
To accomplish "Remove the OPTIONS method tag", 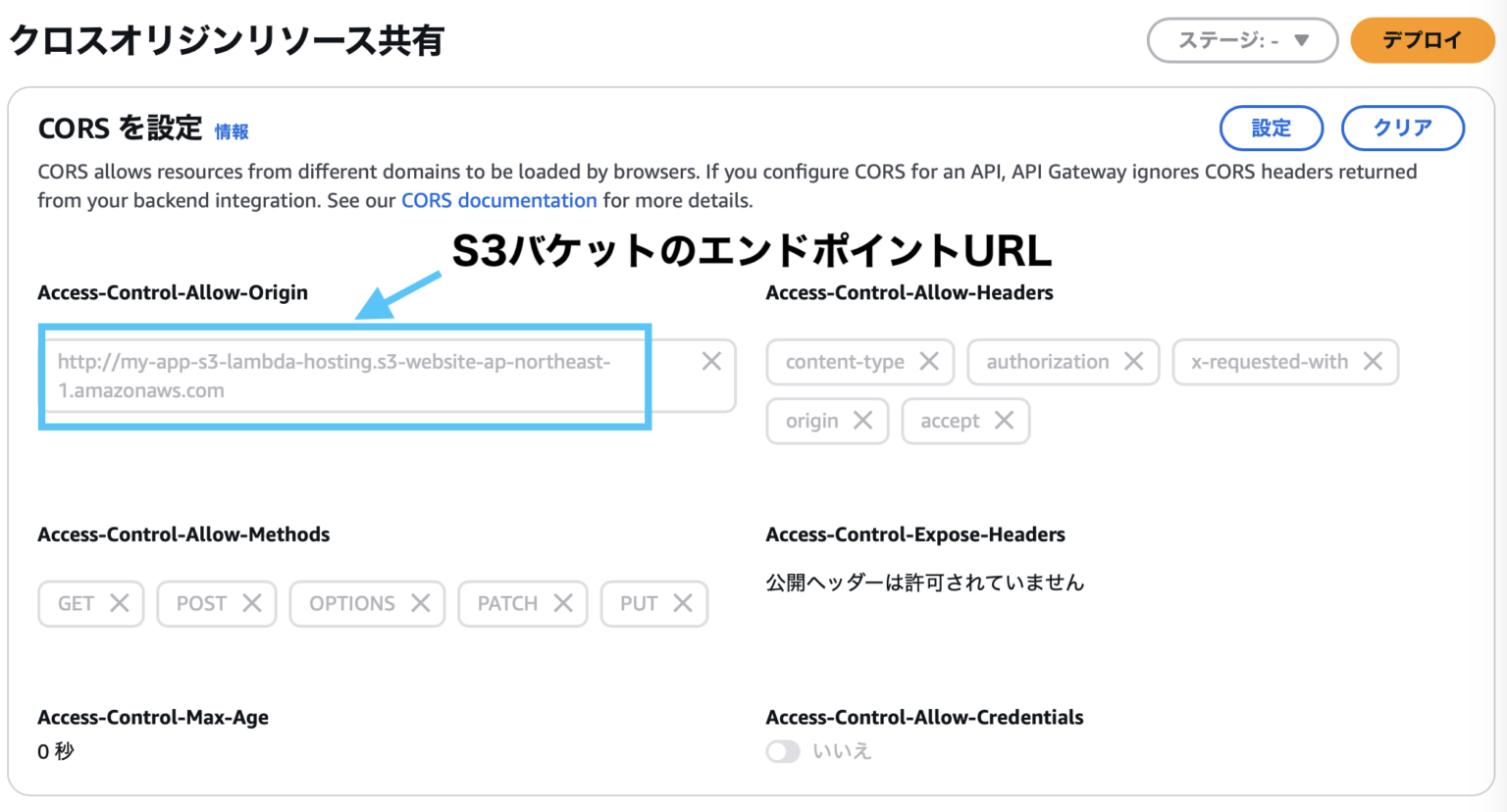I will pyautogui.click(x=422, y=603).
